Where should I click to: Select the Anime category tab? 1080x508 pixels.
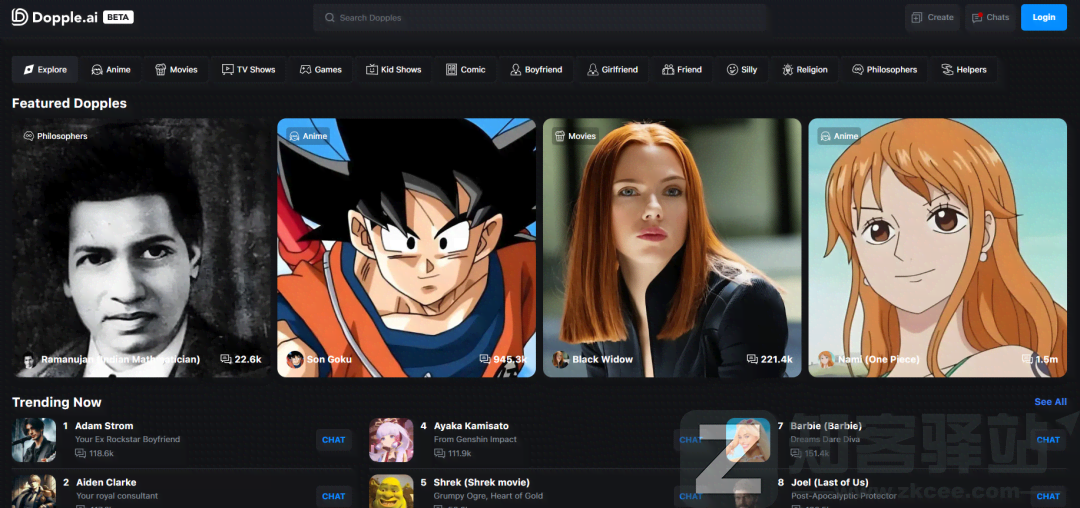[111, 70]
